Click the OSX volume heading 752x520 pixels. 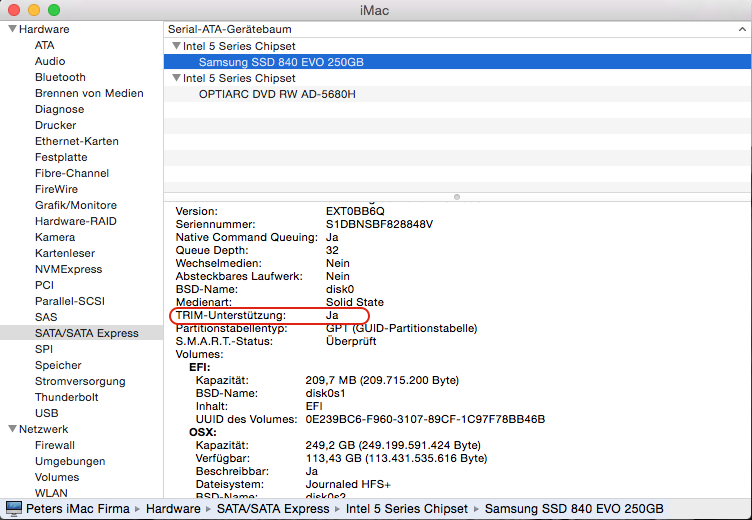(x=203, y=432)
